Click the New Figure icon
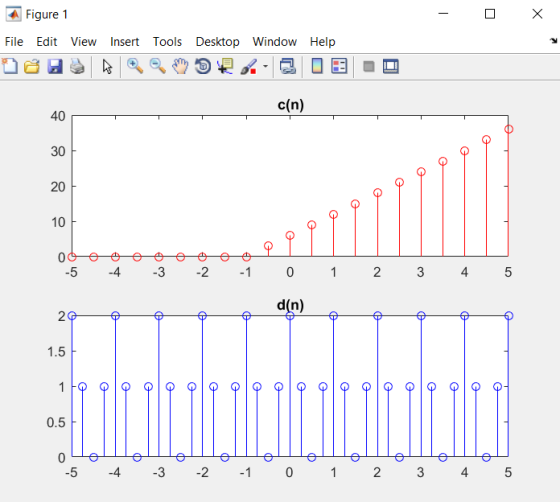 (x=10, y=66)
